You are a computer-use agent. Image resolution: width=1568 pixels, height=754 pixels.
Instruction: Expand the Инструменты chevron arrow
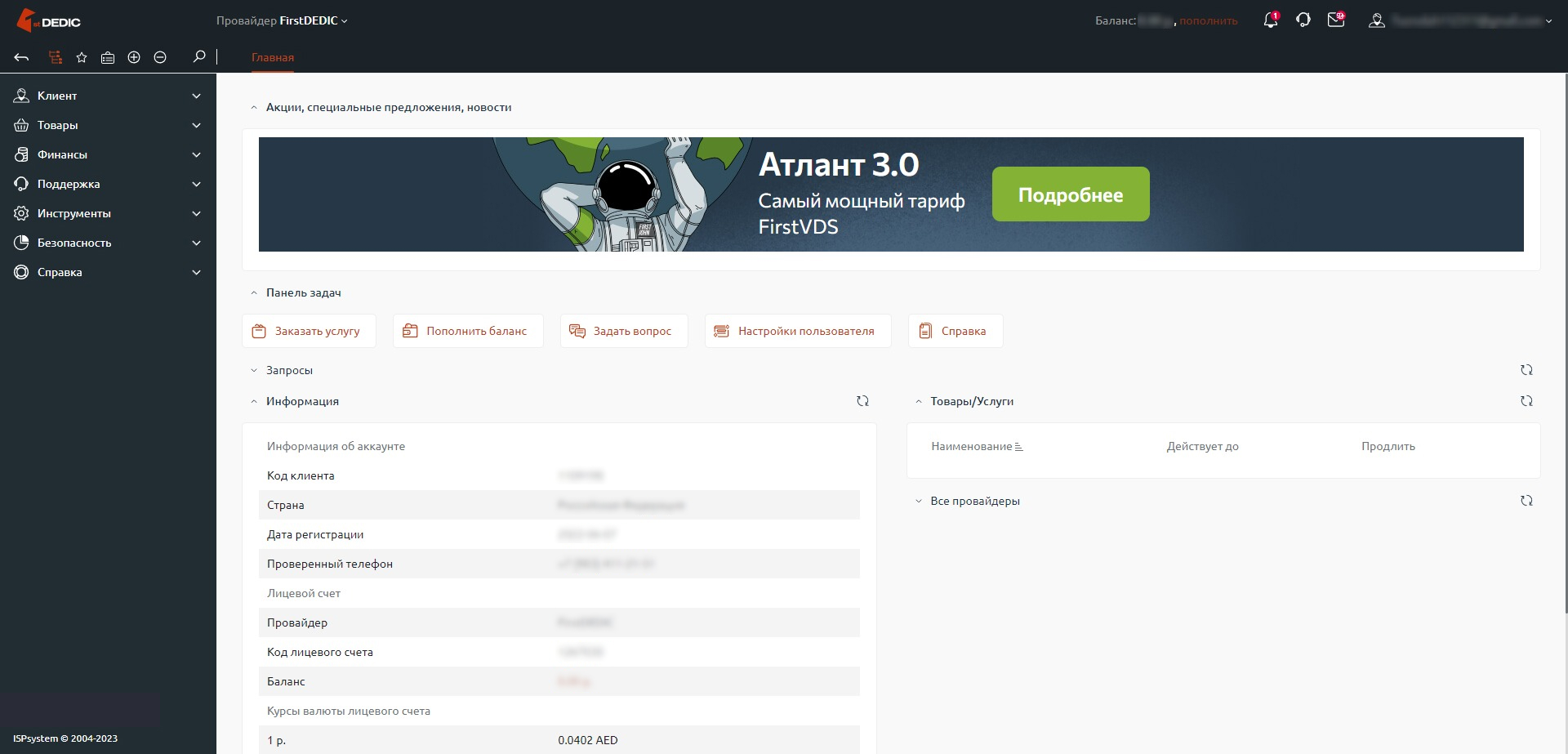tap(196, 213)
